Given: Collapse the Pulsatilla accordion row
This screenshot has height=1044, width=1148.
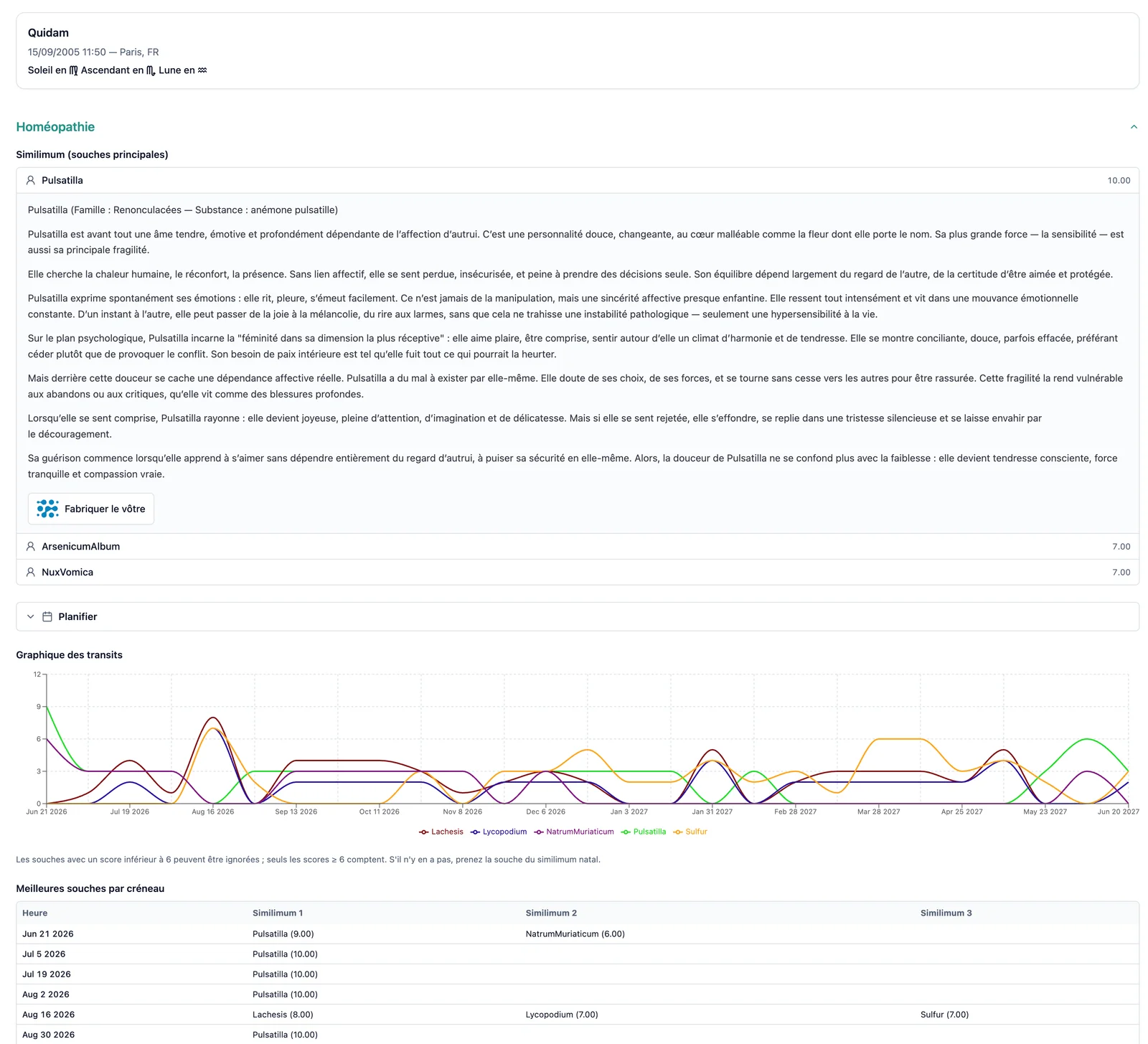Looking at the screenshot, I should click(x=578, y=181).
